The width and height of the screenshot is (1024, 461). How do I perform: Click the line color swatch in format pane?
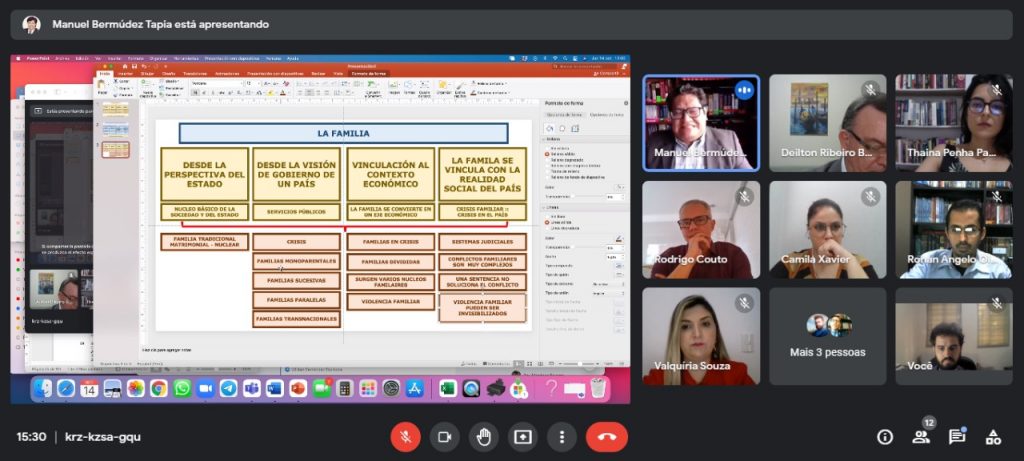click(618, 238)
